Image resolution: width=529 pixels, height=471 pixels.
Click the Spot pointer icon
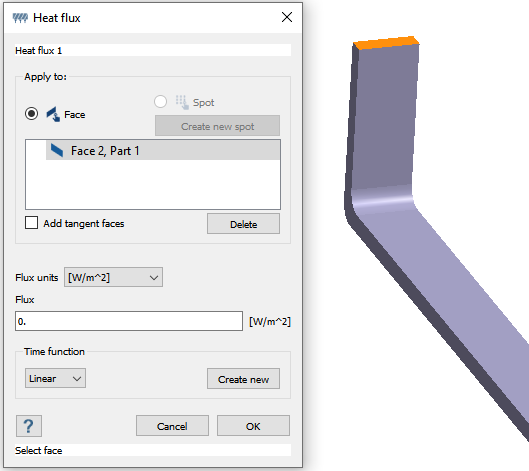pyautogui.click(x=182, y=102)
